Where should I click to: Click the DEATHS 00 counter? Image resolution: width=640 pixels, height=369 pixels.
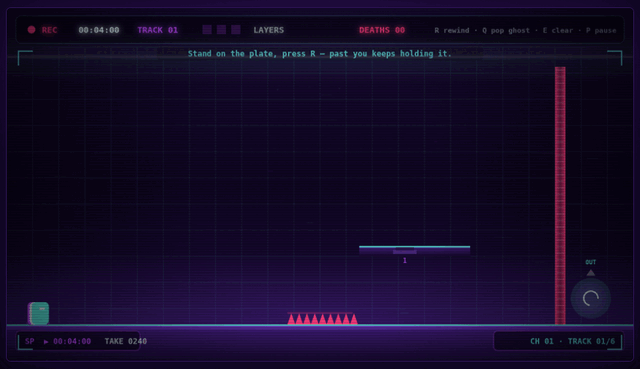point(382,30)
